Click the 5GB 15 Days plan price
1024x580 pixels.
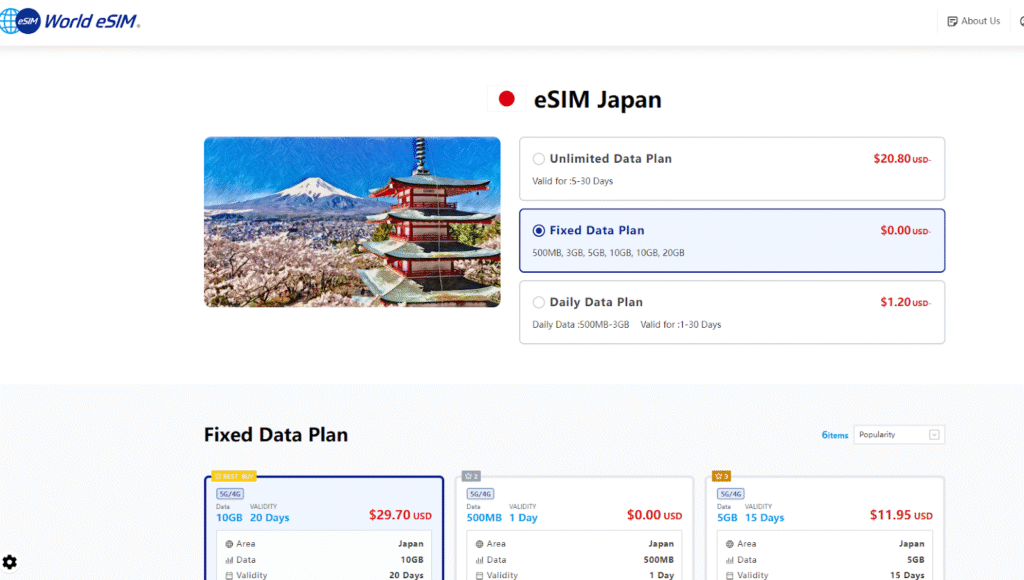[x=900, y=516]
